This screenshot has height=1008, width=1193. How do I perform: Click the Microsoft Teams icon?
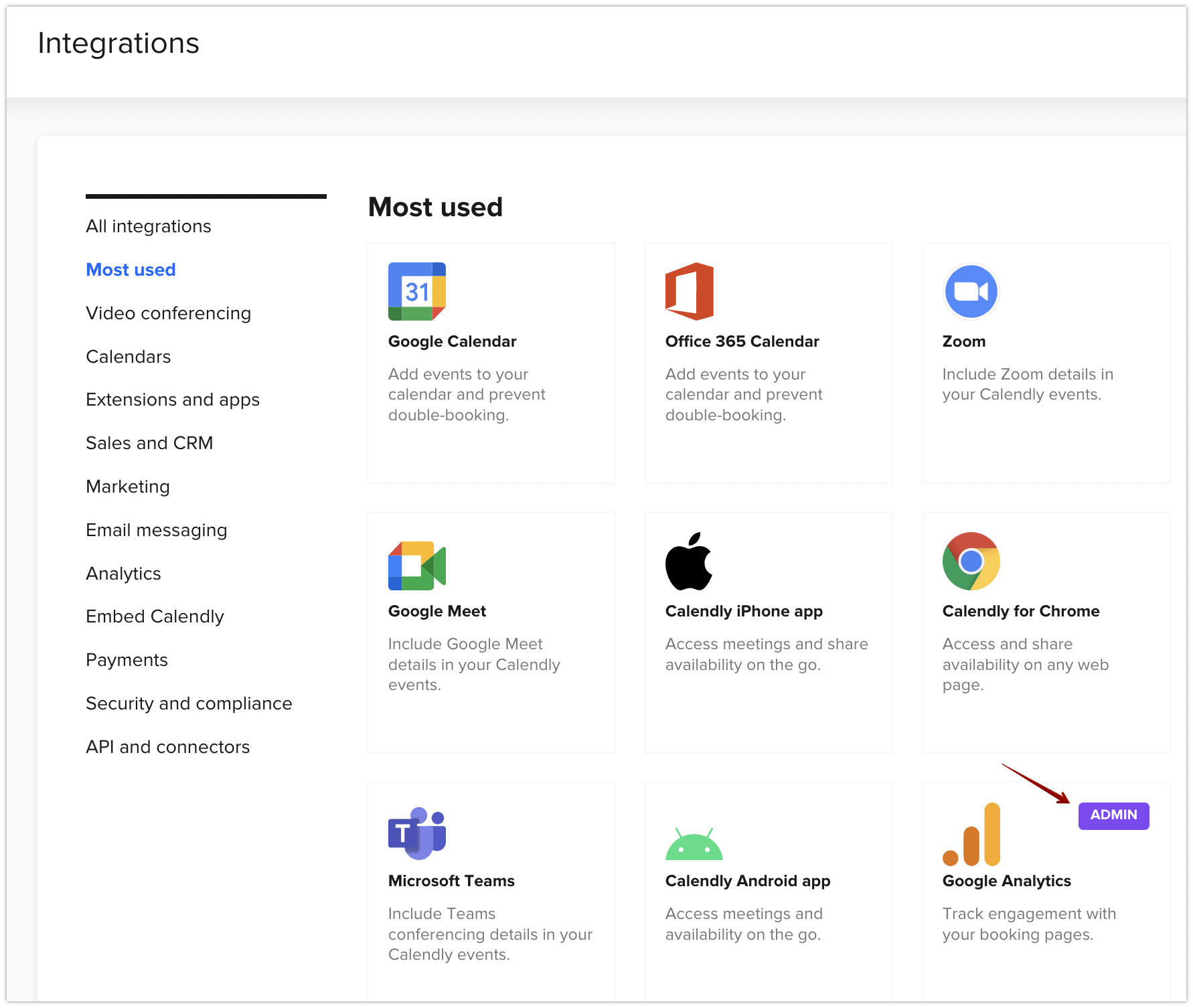coord(417,833)
